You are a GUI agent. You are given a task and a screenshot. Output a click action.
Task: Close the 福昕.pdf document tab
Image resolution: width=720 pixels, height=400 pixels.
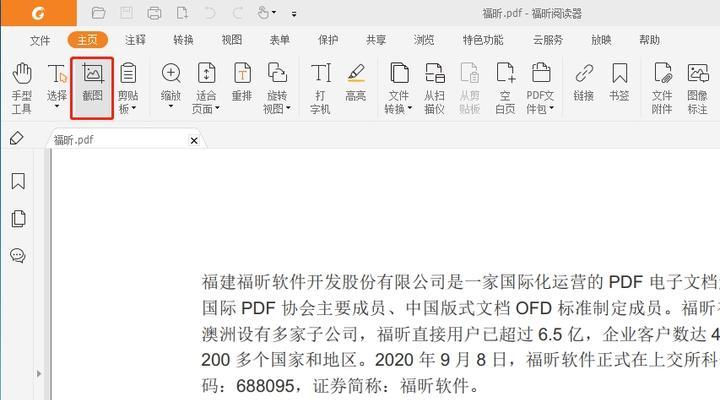point(194,141)
